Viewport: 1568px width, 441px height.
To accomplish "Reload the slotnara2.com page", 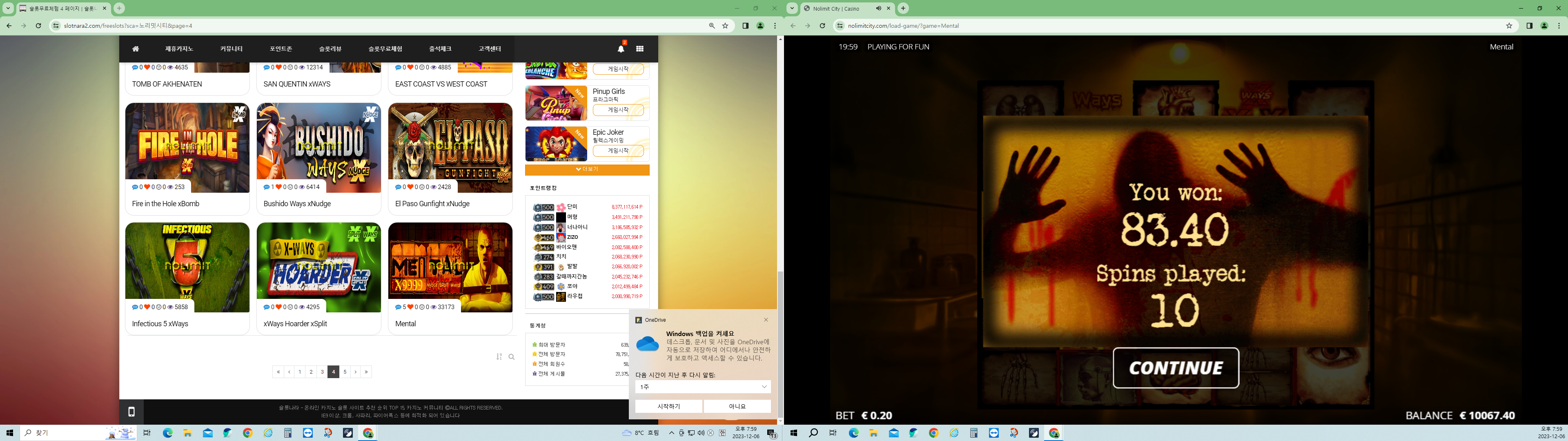I will click(38, 26).
